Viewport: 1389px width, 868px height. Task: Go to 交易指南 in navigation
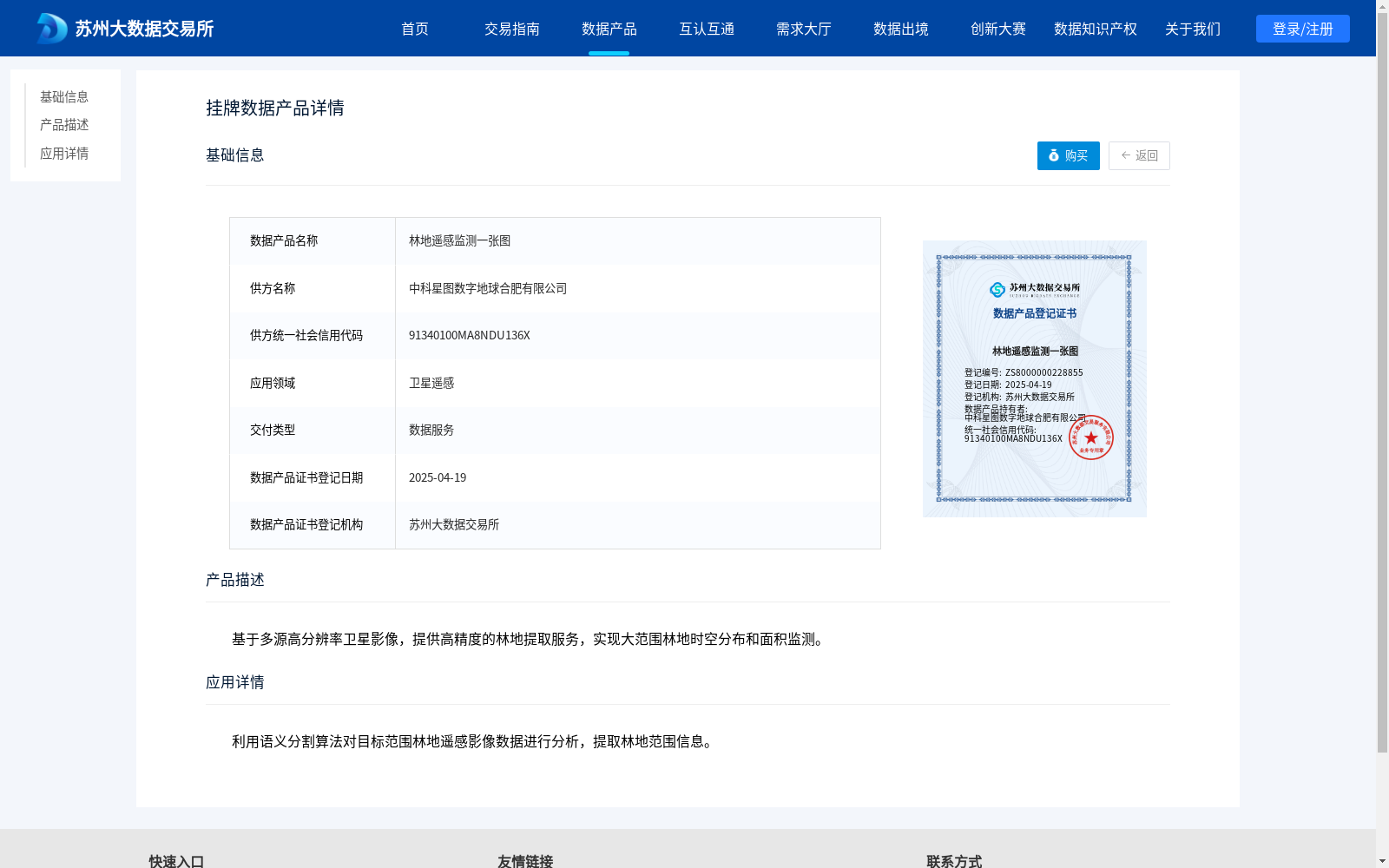click(512, 29)
